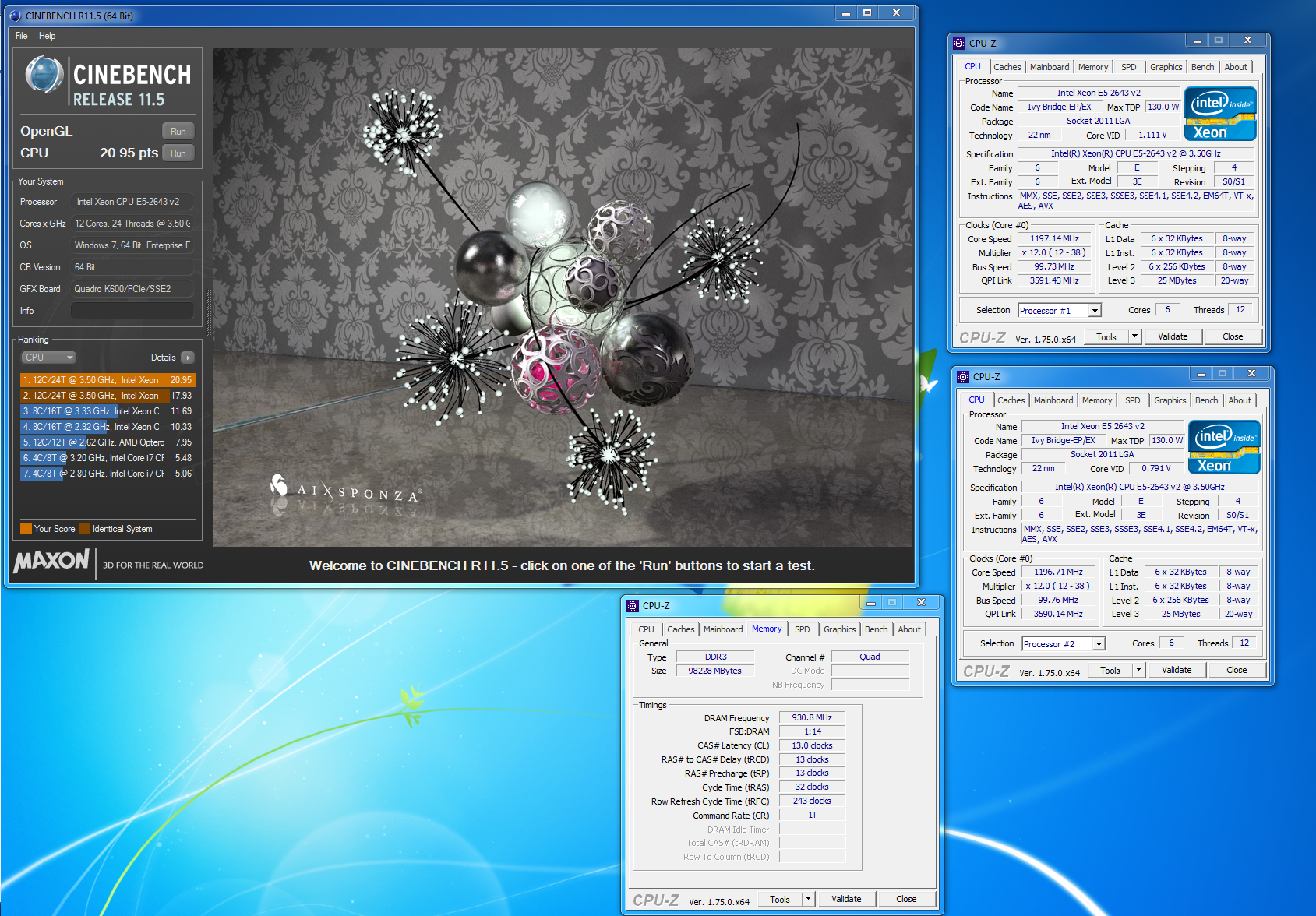Click the '930.8 MHz' DRAM Frequency value

tap(812, 717)
